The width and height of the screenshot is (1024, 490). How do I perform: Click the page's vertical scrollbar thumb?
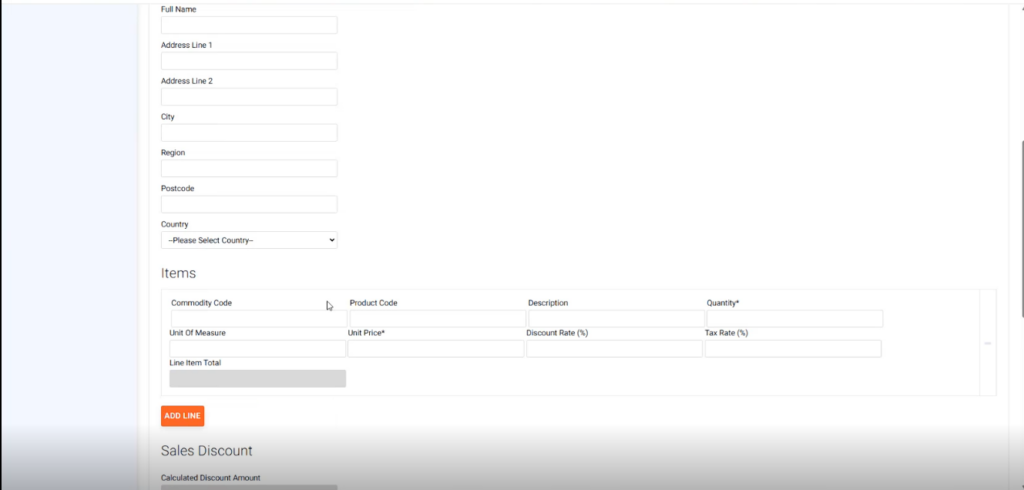coord(1020,230)
